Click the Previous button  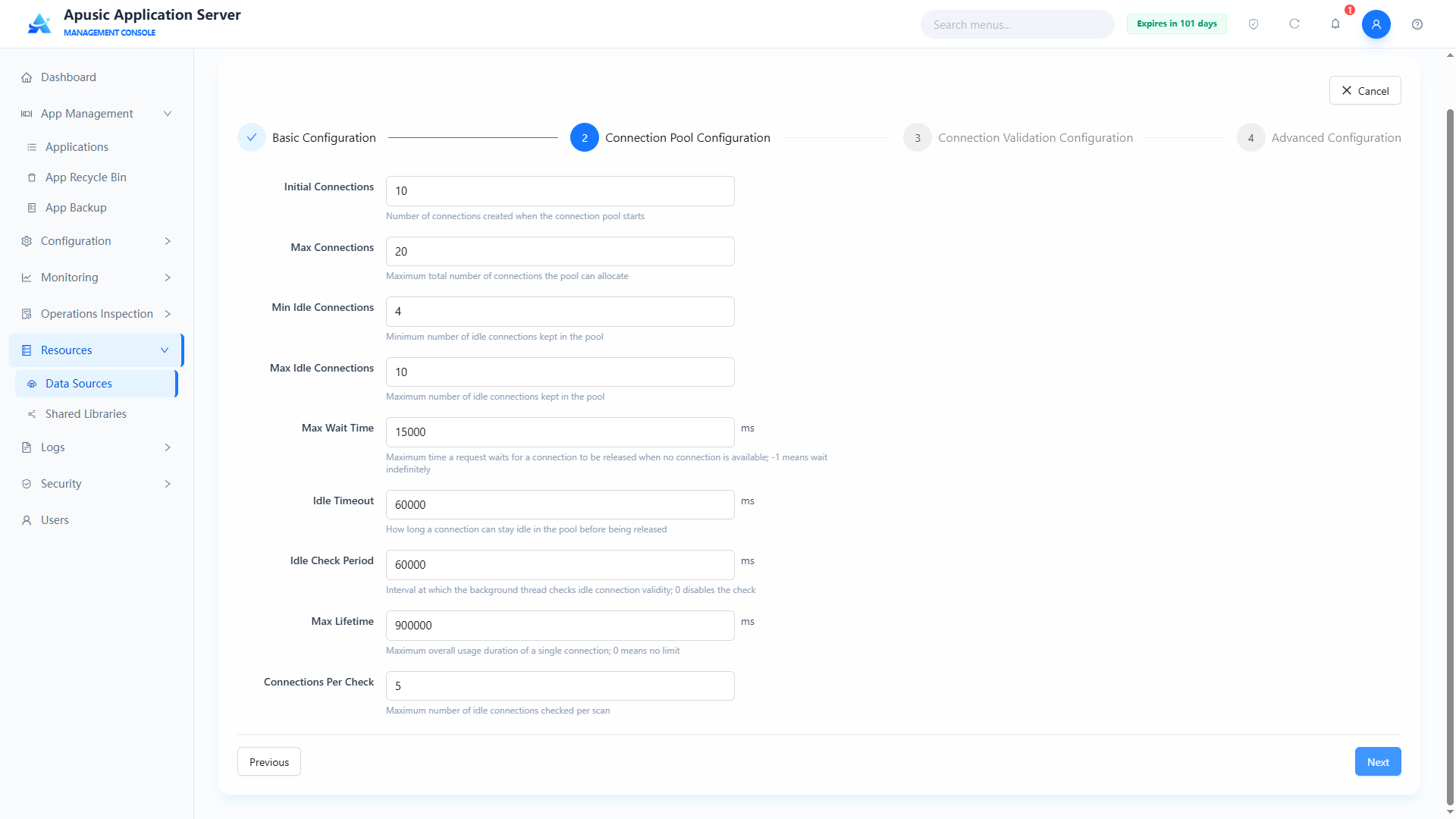click(x=269, y=762)
